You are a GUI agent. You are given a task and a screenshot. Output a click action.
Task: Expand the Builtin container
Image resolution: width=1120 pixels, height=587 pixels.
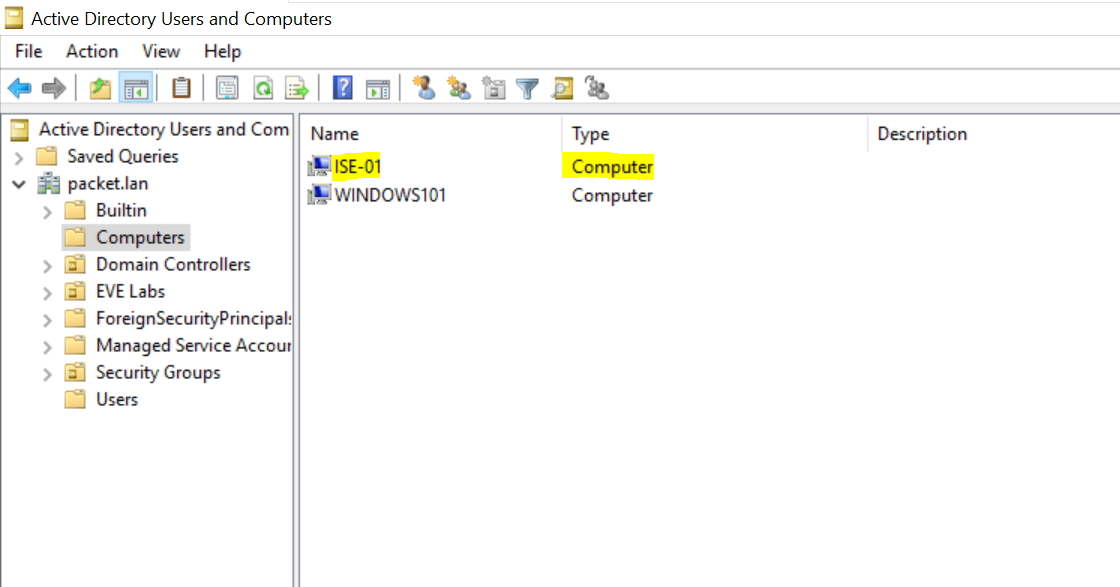(x=47, y=212)
